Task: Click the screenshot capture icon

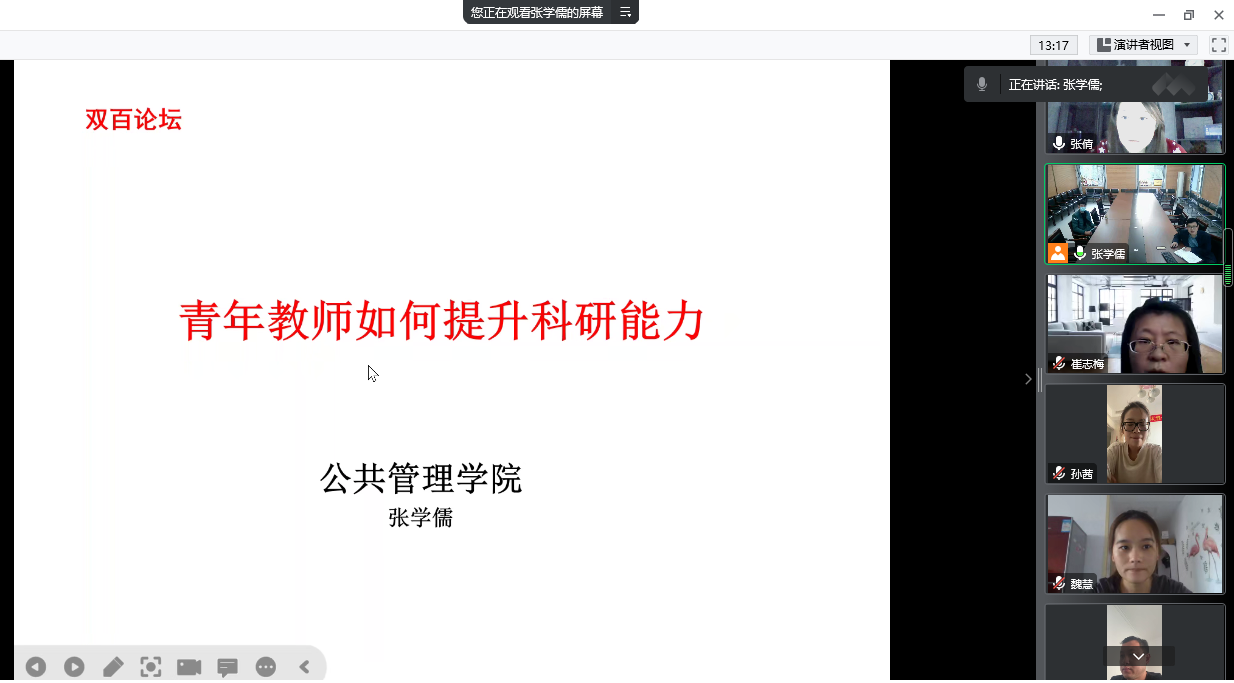Action: point(151,667)
